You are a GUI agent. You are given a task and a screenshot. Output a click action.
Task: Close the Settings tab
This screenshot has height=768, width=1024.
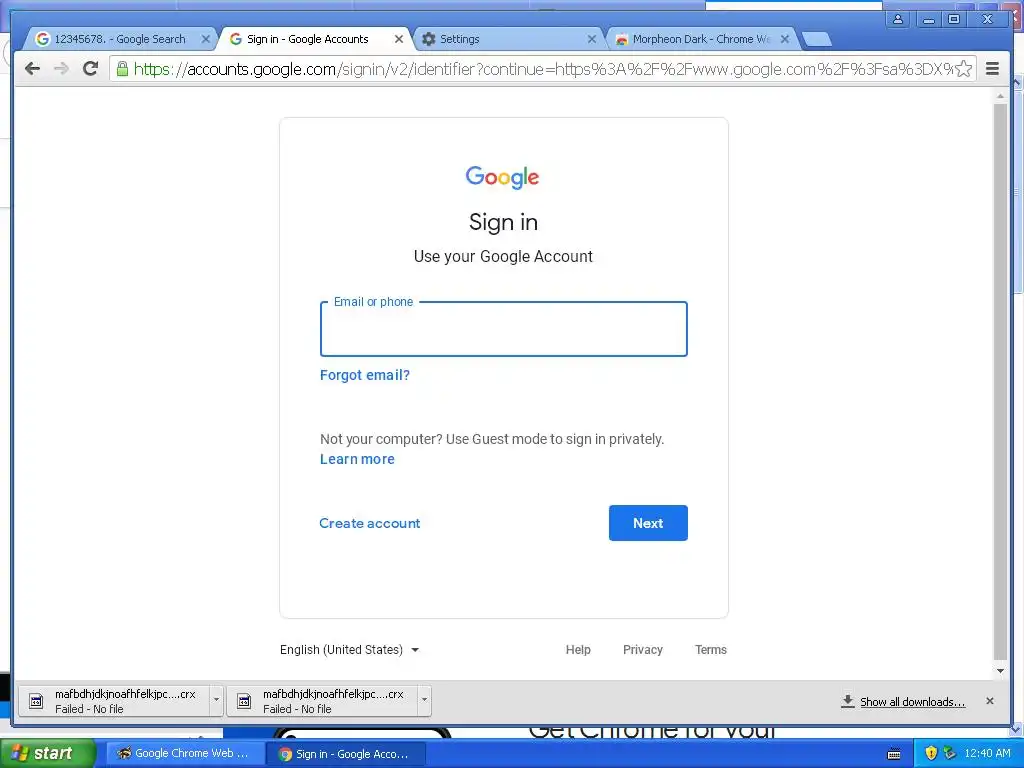coord(592,39)
